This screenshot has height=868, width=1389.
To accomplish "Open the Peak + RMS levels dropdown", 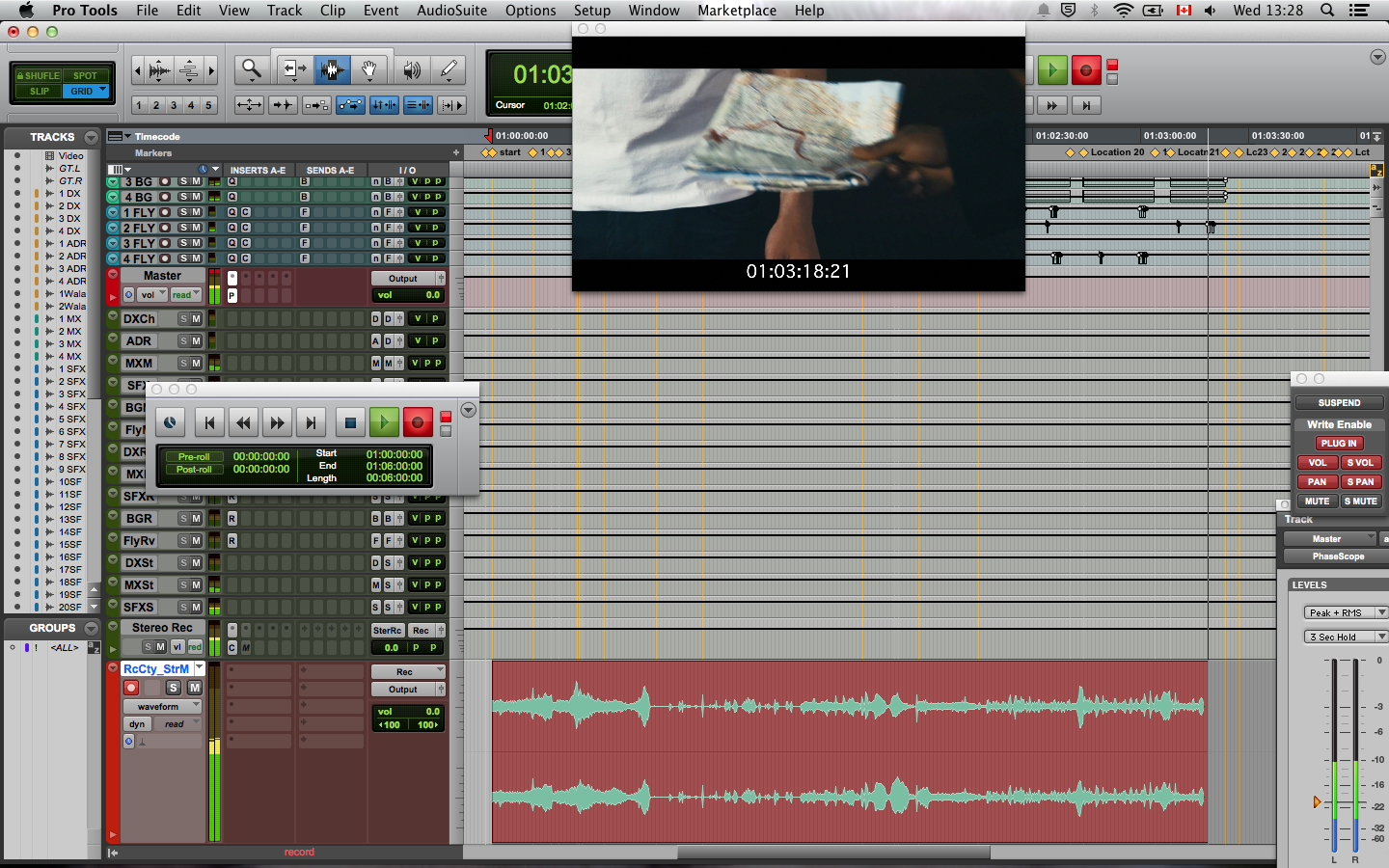I will (1346, 612).
